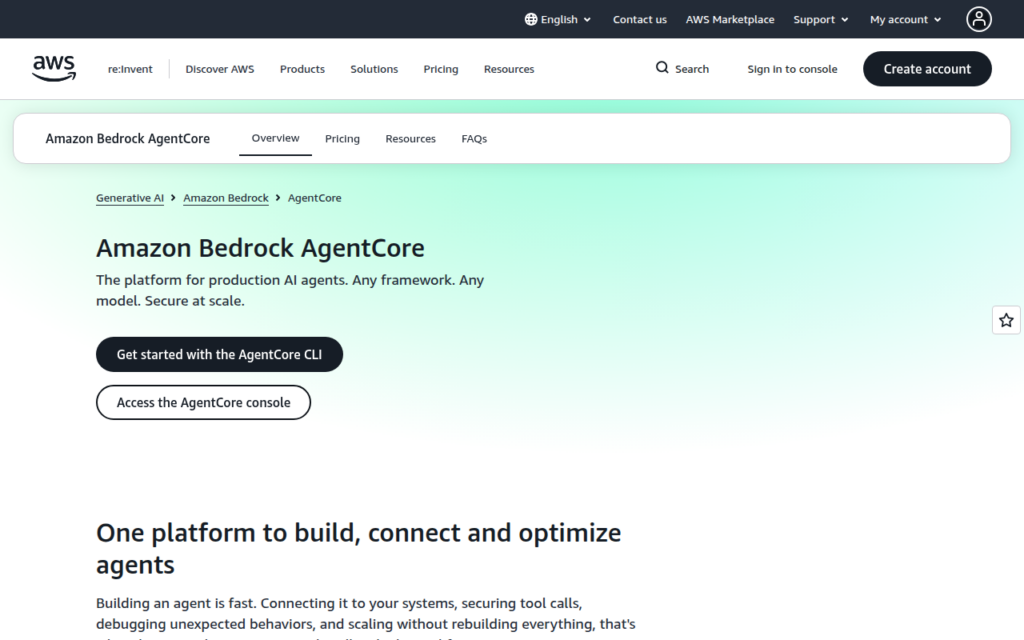Click Sign in to console
Screen dimensions: 1024x640
click(792, 69)
